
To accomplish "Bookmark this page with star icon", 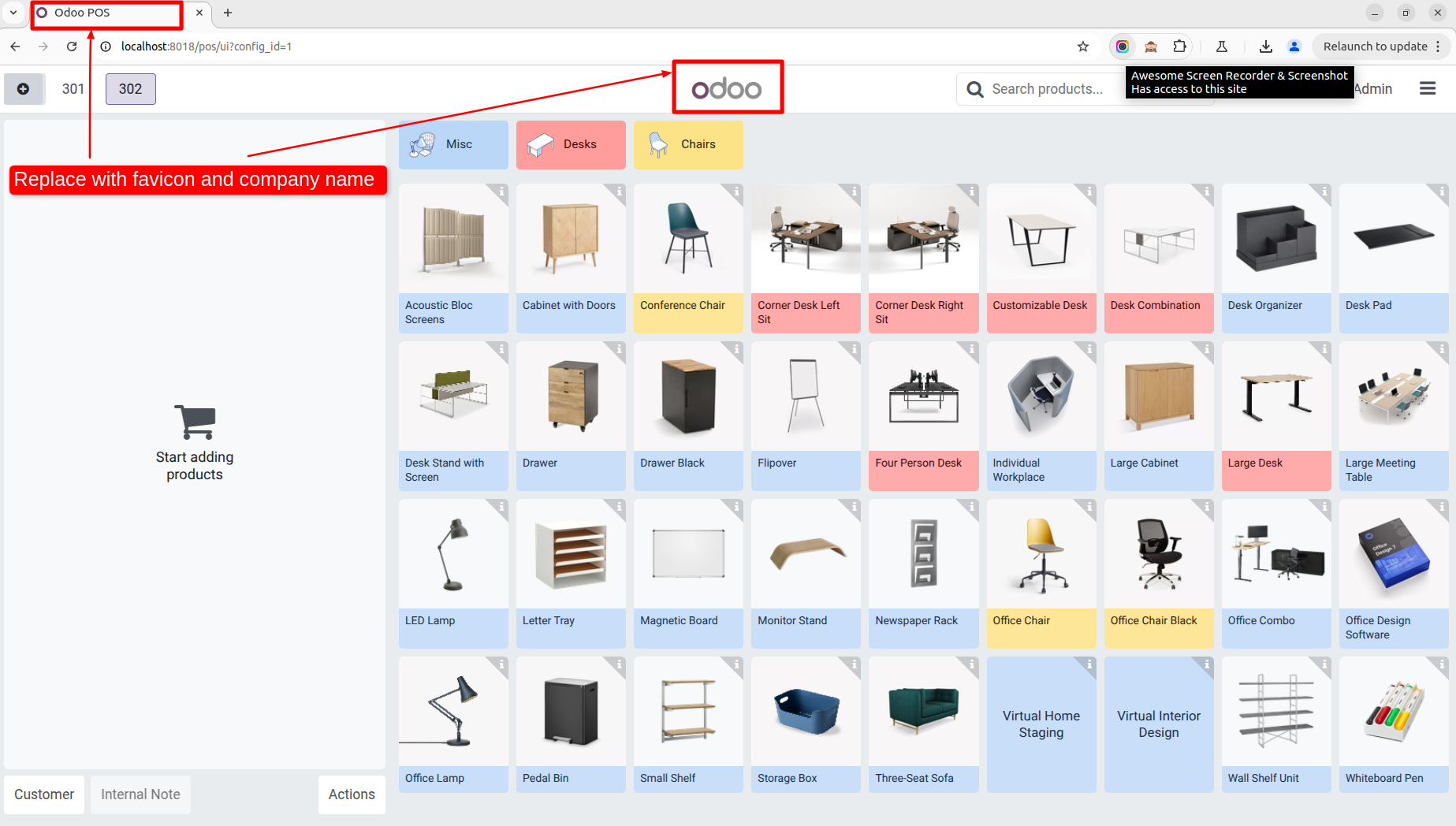I will (1083, 47).
